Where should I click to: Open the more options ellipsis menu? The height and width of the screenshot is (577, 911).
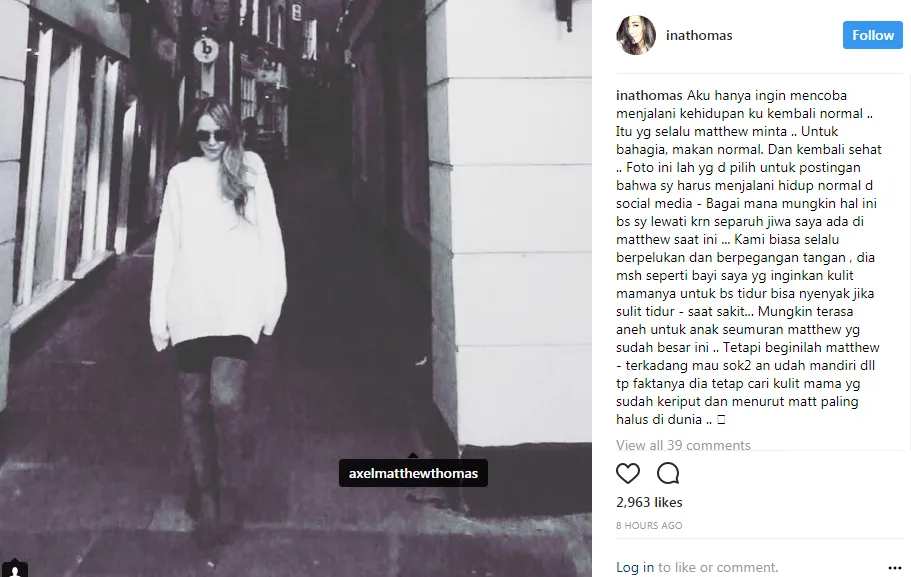pyautogui.click(x=895, y=568)
